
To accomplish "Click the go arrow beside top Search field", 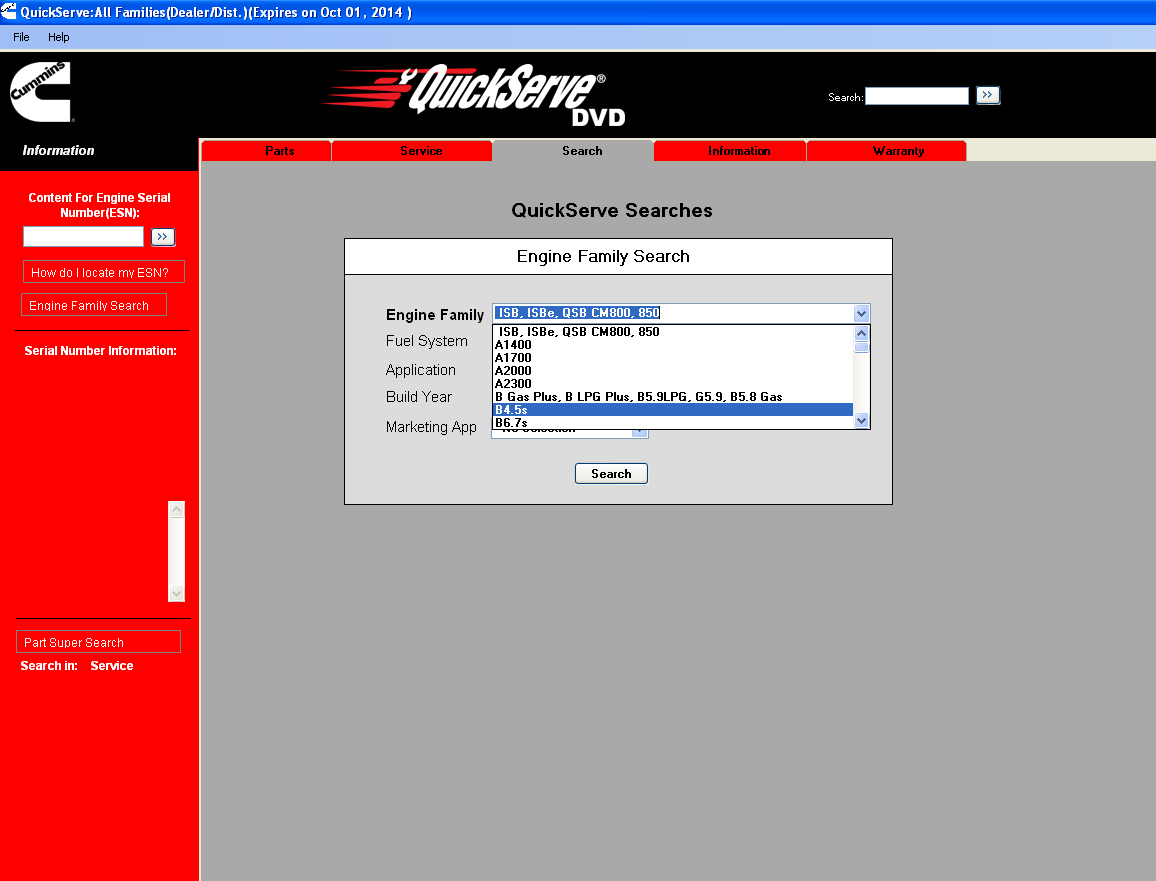I will (988, 96).
